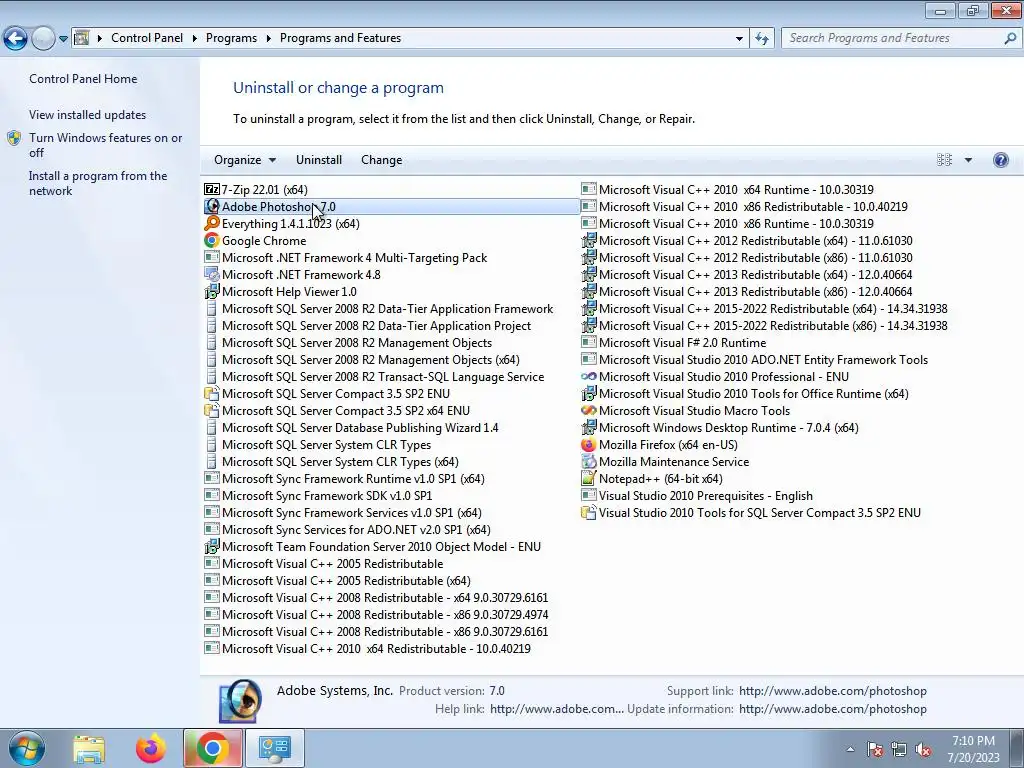
Task: Click the search magnifier icon
Action: pos(1010,39)
